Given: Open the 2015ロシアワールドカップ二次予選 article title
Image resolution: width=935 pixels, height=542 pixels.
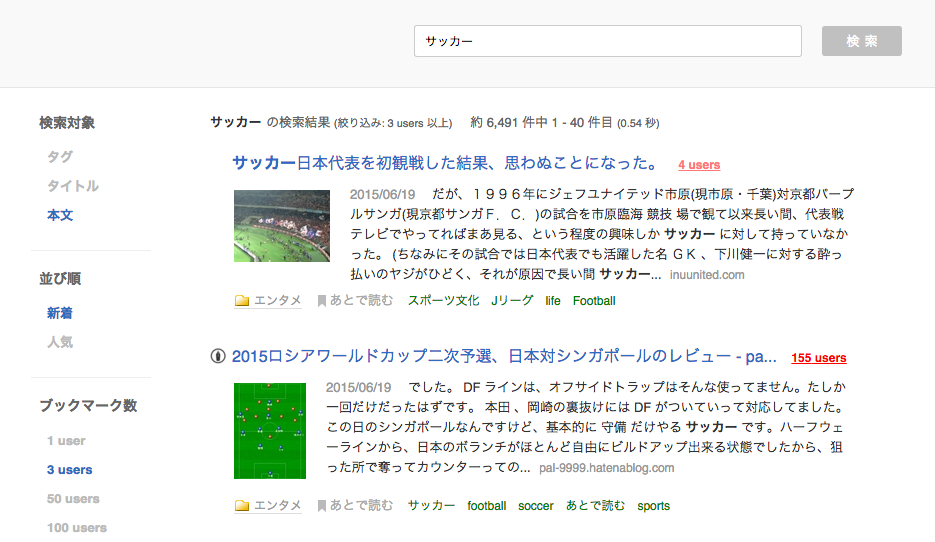Looking at the screenshot, I should click(x=504, y=357).
